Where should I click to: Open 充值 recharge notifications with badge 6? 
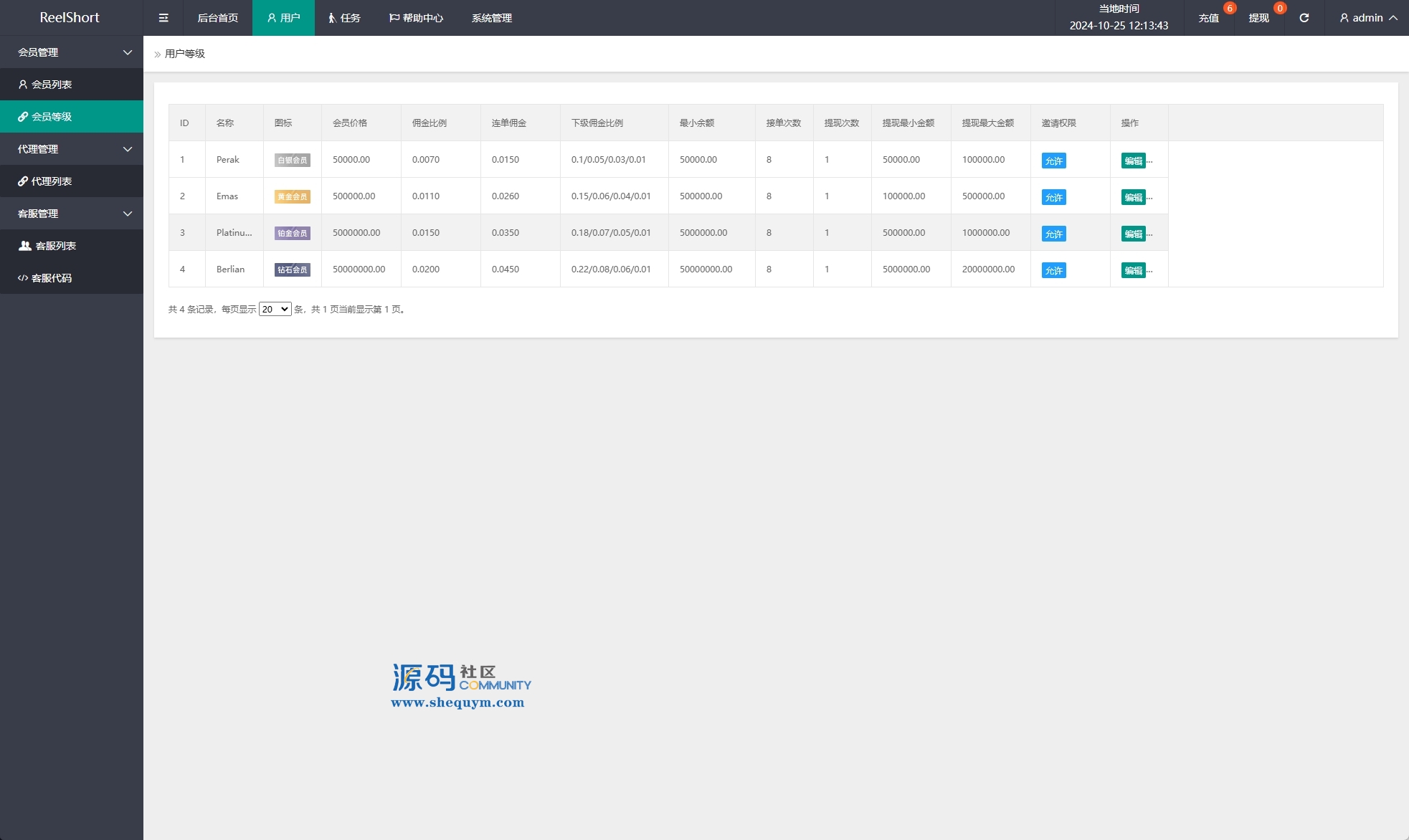click(x=1208, y=18)
